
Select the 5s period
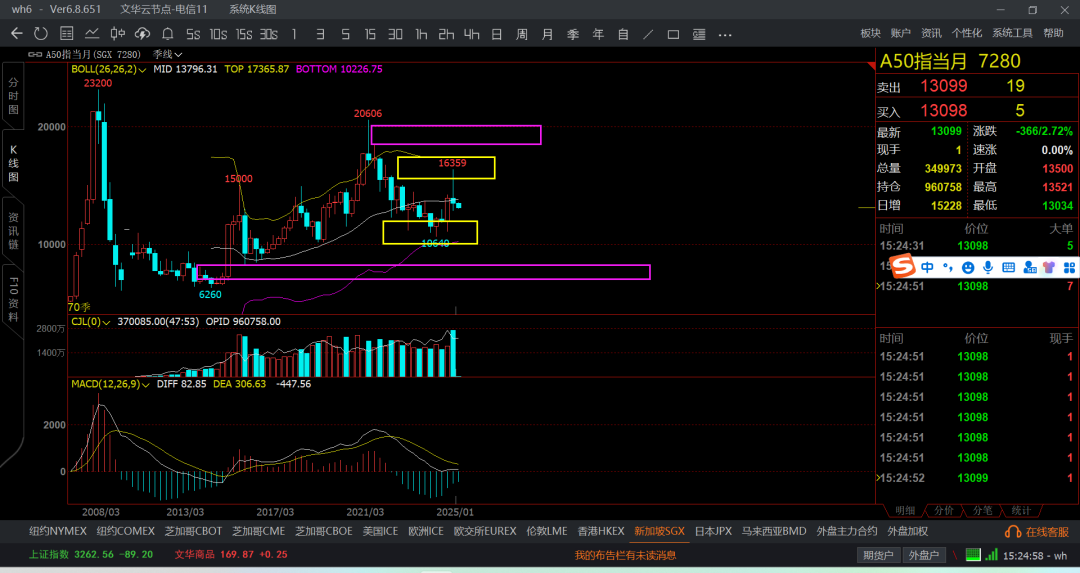[x=193, y=34]
